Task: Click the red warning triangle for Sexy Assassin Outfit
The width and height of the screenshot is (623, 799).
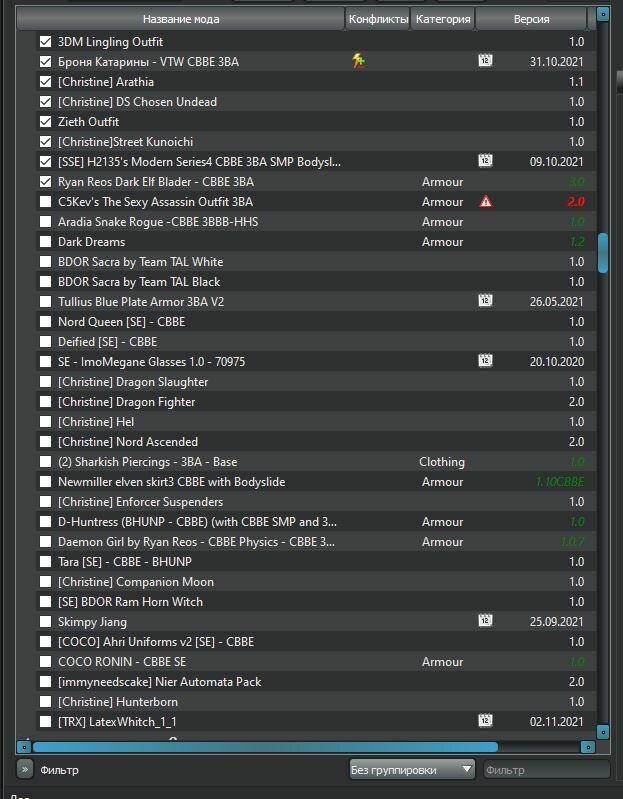Action: tap(486, 202)
